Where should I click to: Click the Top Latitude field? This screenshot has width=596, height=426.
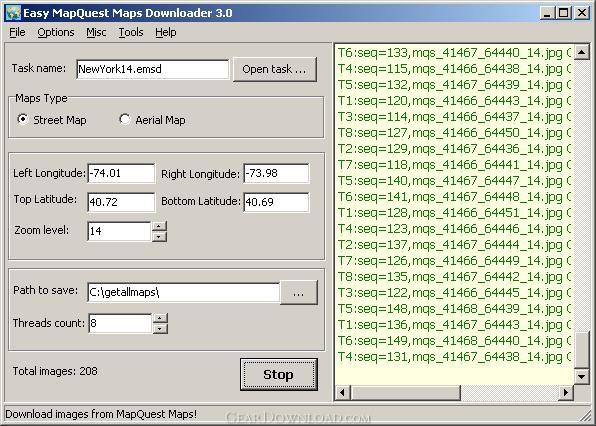point(121,202)
